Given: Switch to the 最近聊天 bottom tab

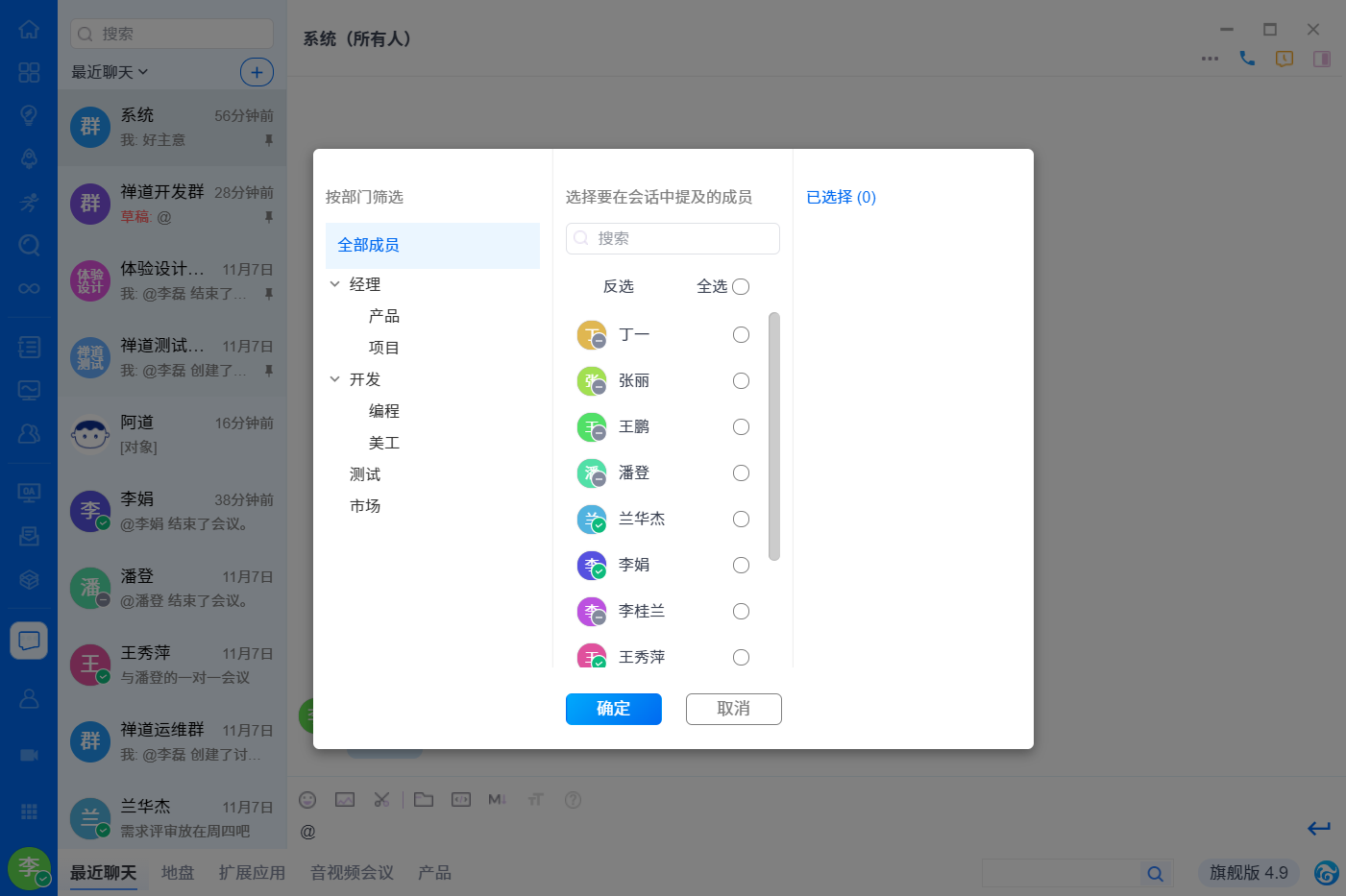Looking at the screenshot, I should coord(103,873).
